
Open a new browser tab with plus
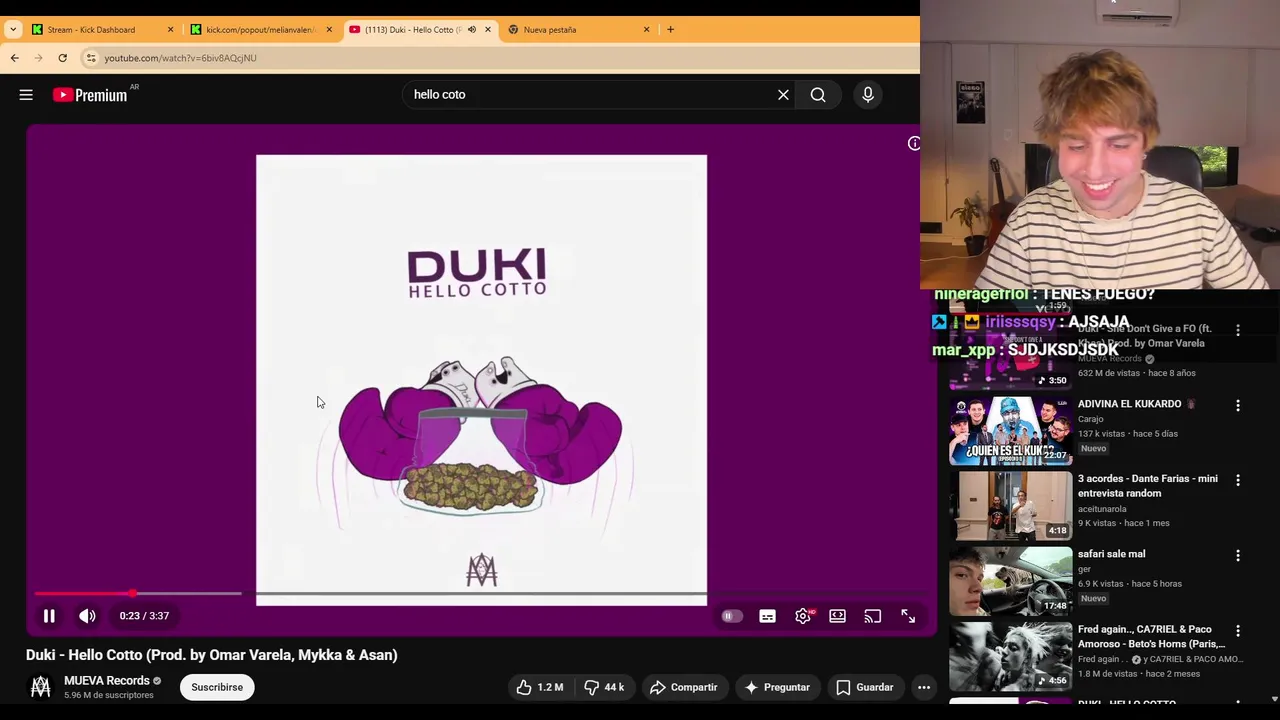[x=670, y=30]
